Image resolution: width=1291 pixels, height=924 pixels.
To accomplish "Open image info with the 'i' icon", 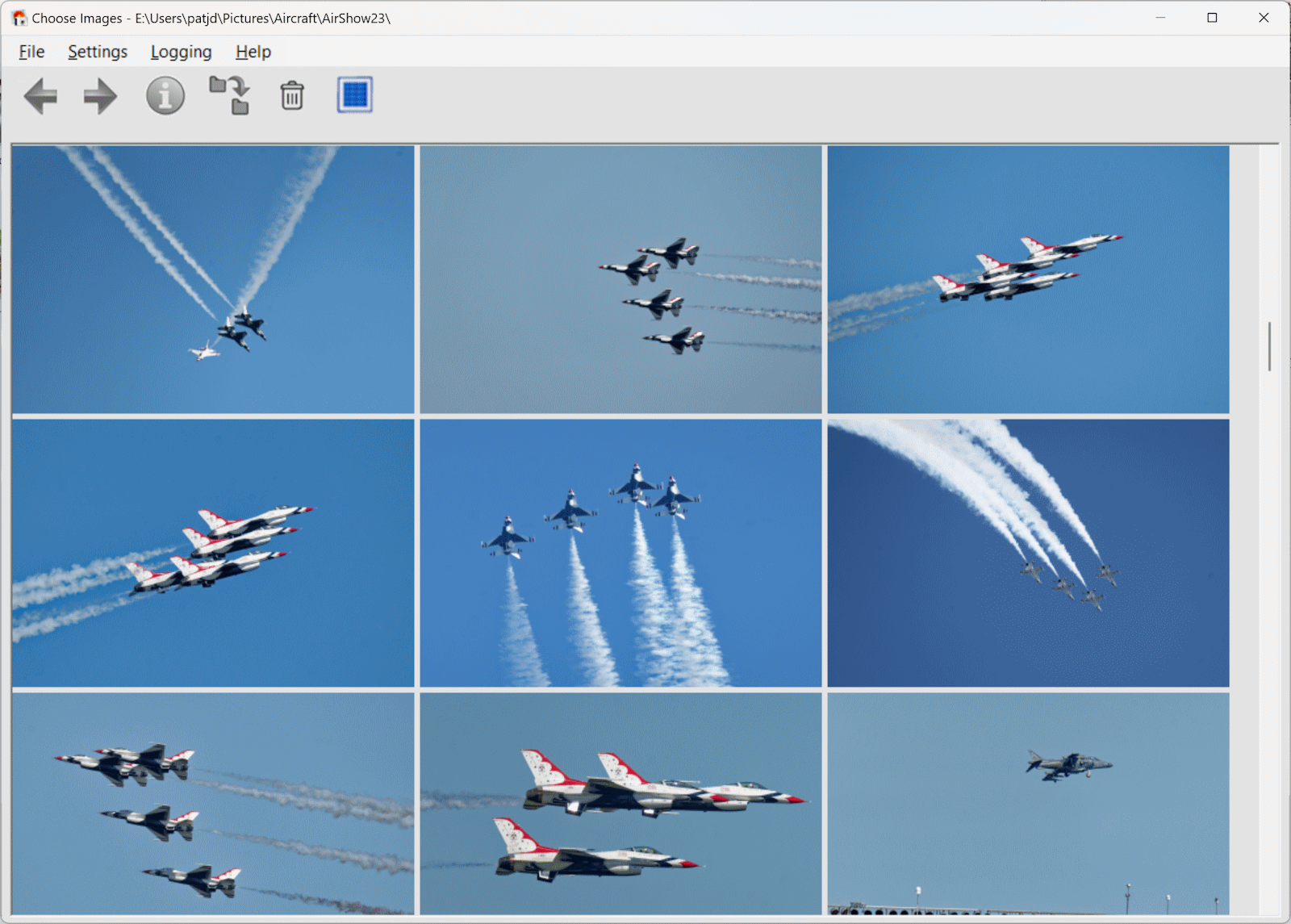I will [165, 96].
